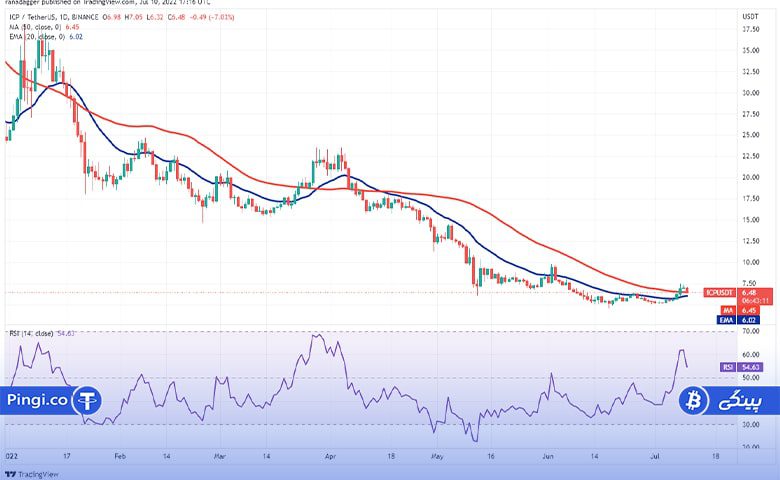Viewport: 780px width, 480px height.
Task: Click the -0.49 (-7.03%) change value
Action: coord(212,17)
